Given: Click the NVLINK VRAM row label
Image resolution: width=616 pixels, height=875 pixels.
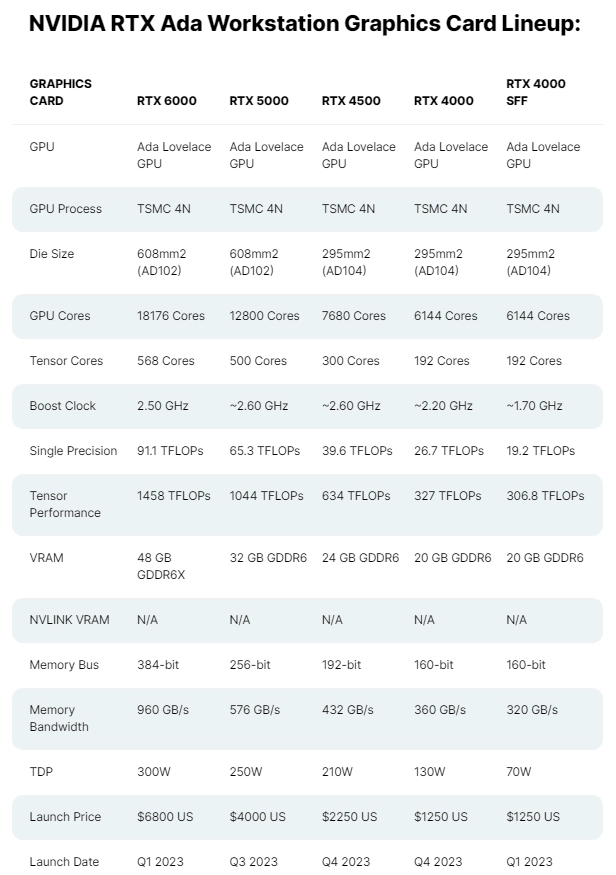Looking at the screenshot, I should click(69, 620).
